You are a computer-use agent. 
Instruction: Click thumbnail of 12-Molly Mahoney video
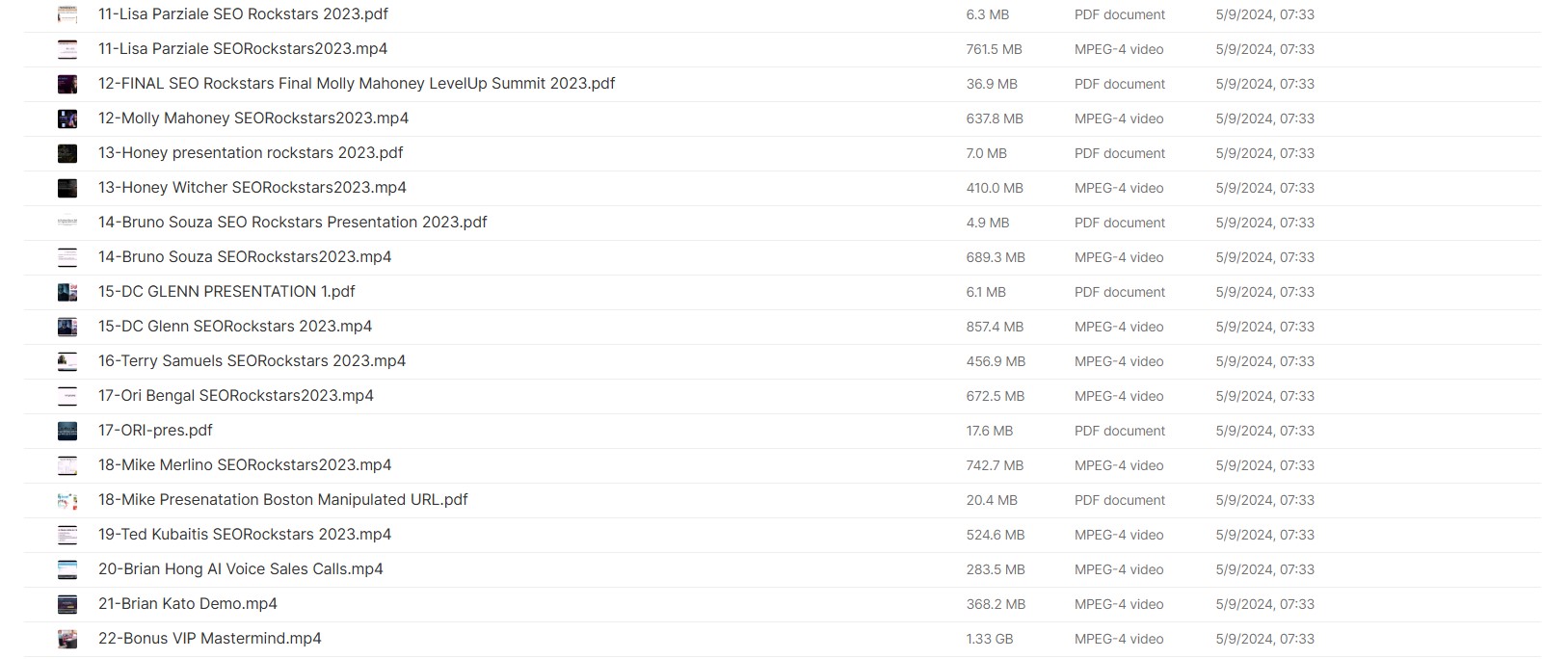coord(67,119)
